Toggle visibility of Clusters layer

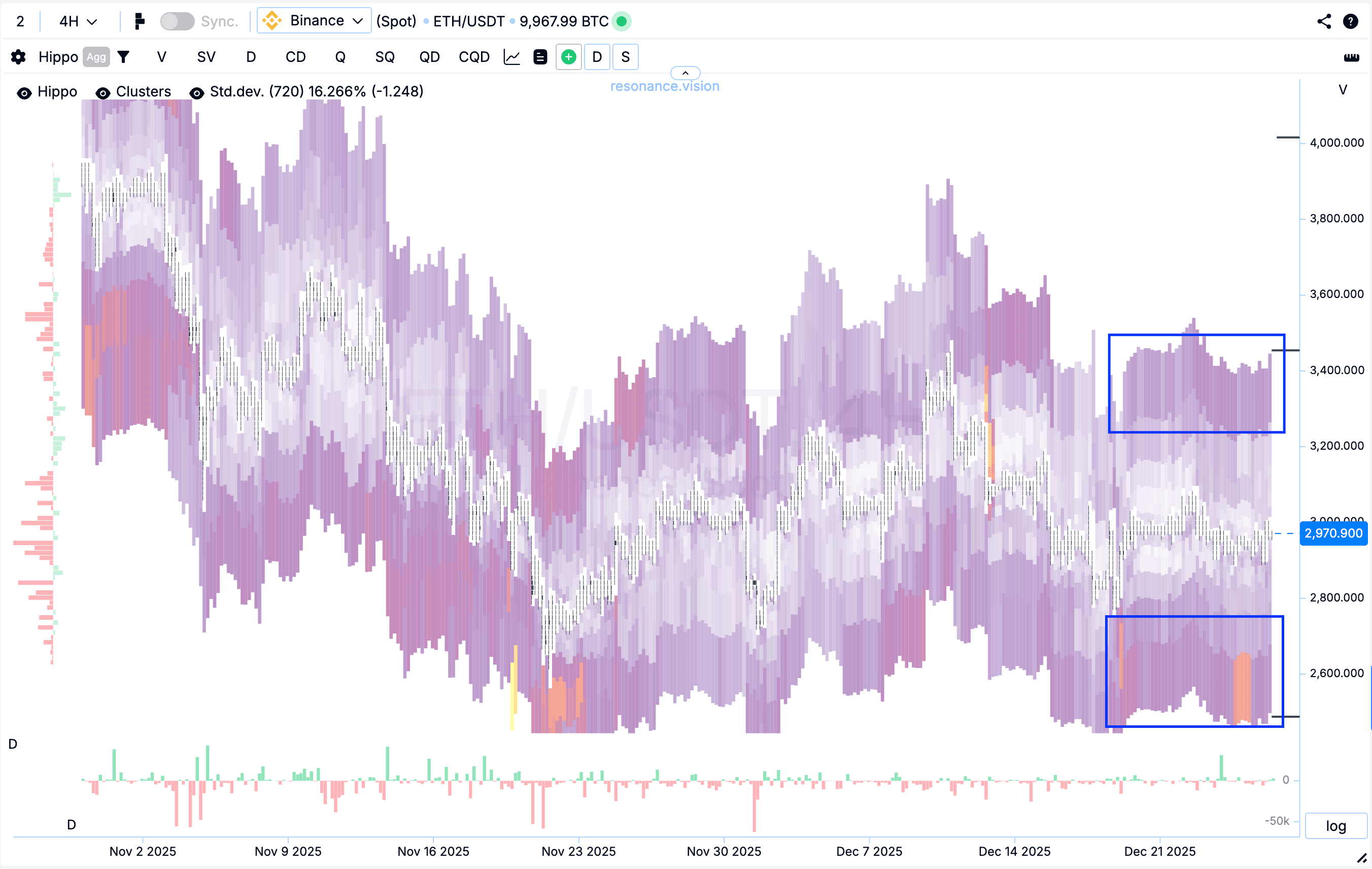click(x=102, y=92)
